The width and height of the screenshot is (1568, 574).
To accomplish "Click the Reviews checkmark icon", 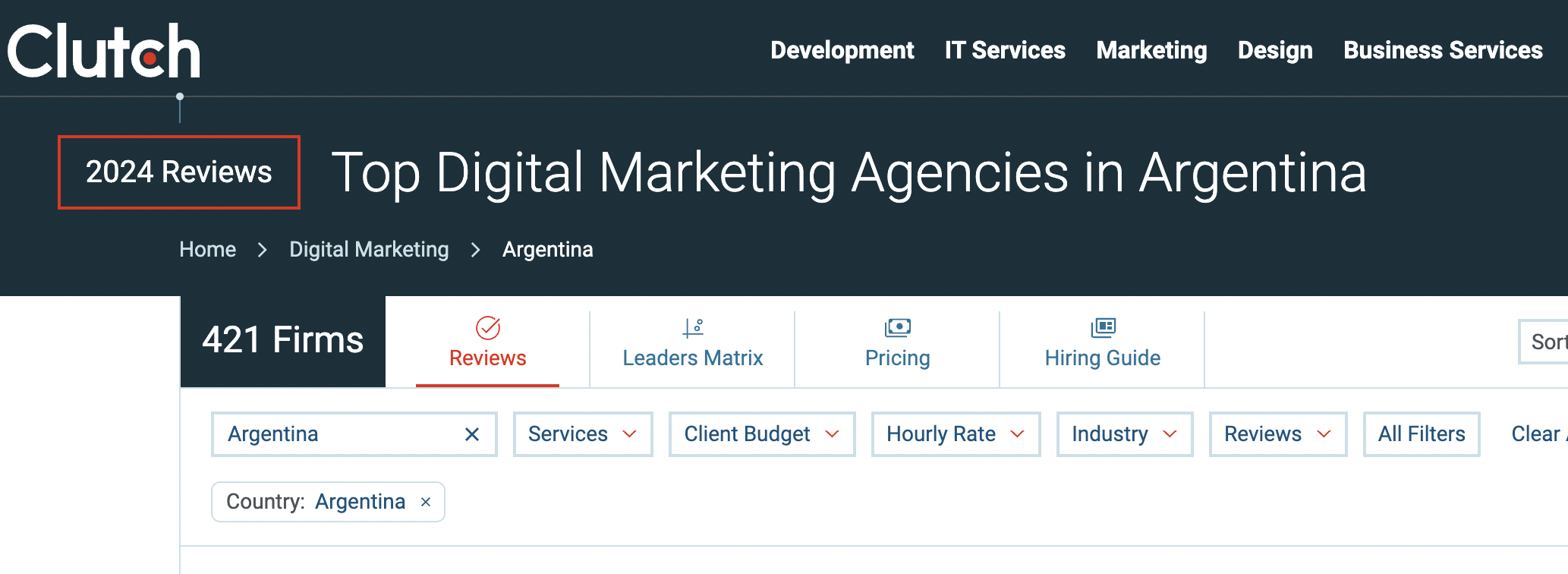I will click(x=487, y=328).
